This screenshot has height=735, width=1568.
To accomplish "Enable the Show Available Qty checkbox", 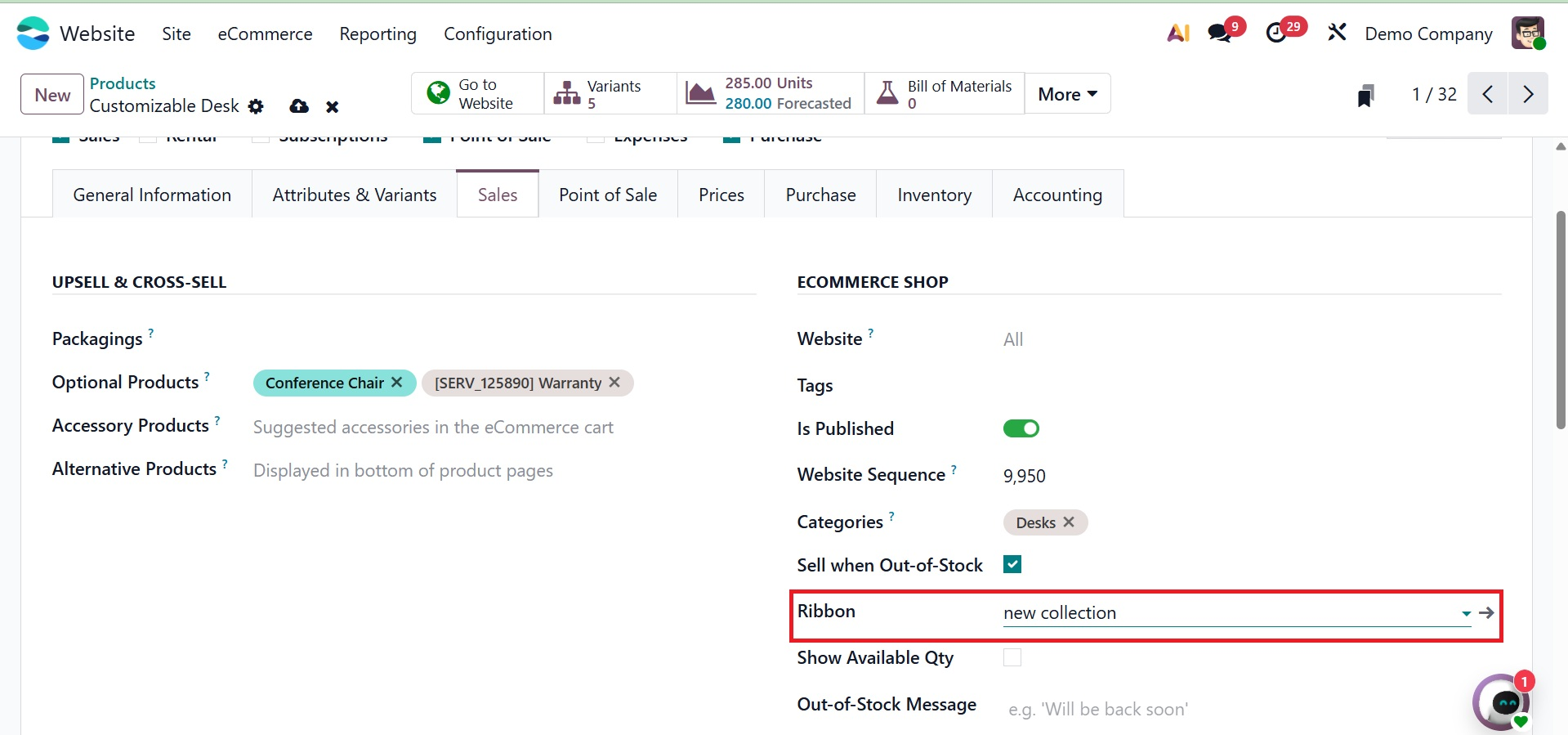I will coord(1012,657).
